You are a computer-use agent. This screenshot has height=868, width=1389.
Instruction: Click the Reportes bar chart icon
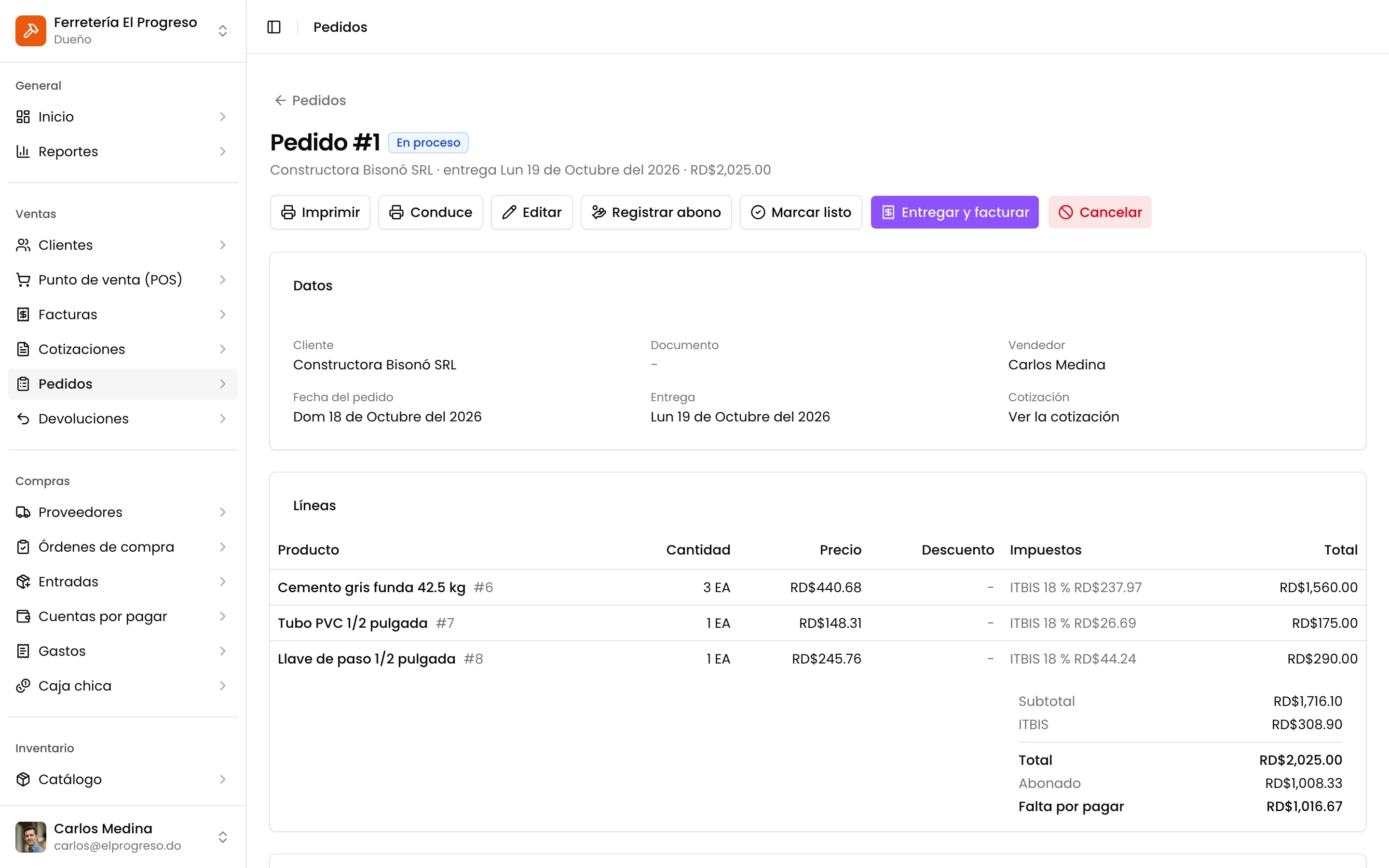(x=23, y=151)
